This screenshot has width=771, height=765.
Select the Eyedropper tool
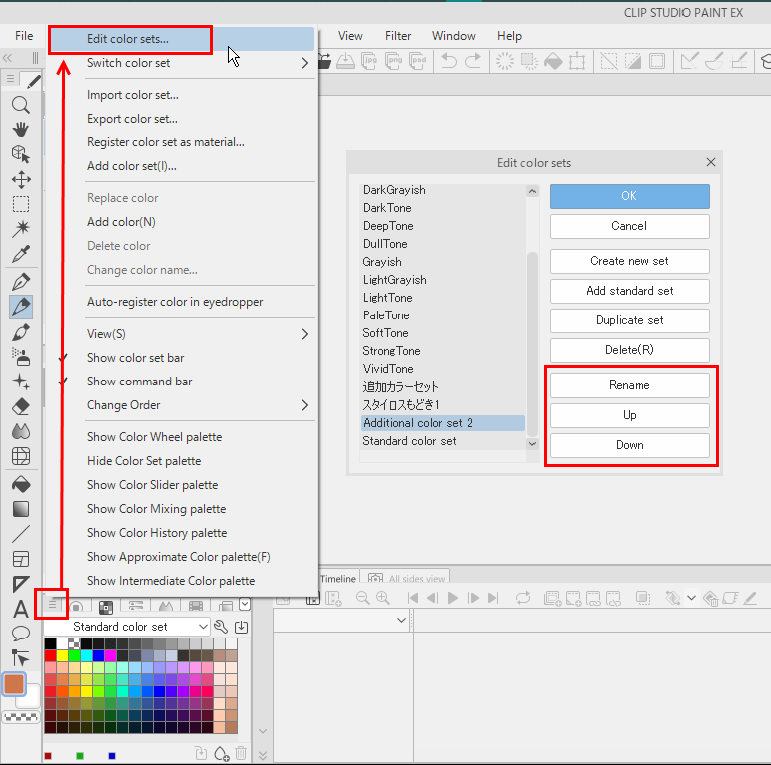click(x=21, y=254)
